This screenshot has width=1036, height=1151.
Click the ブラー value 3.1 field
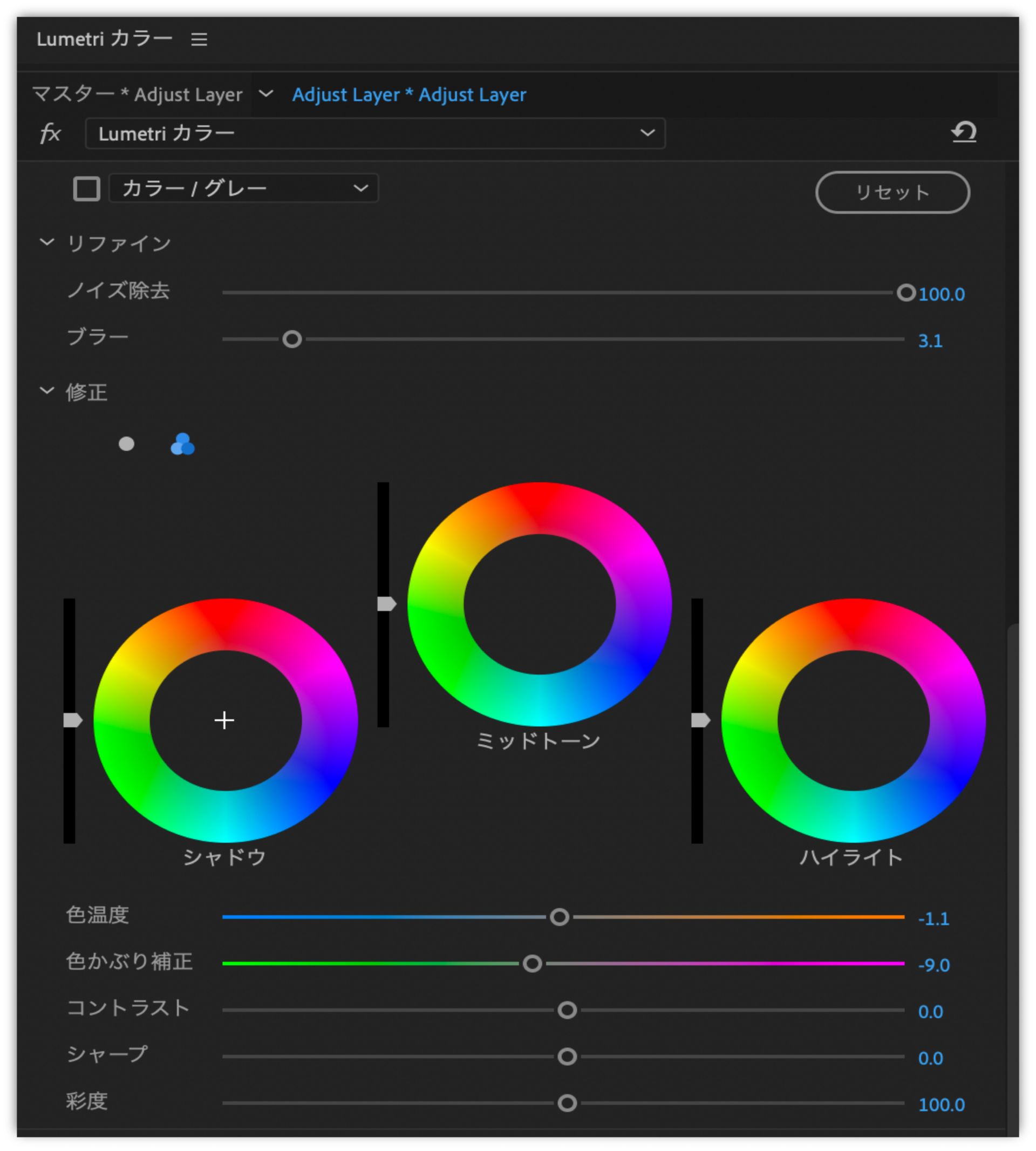click(x=930, y=340)
